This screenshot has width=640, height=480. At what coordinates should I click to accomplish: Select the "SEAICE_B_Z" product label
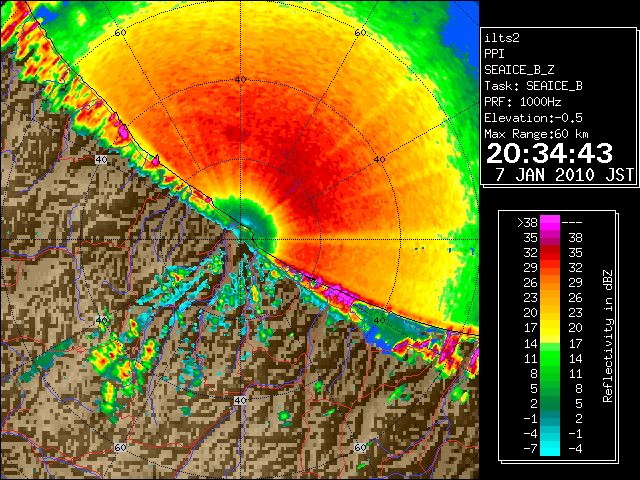click(519, 70)
